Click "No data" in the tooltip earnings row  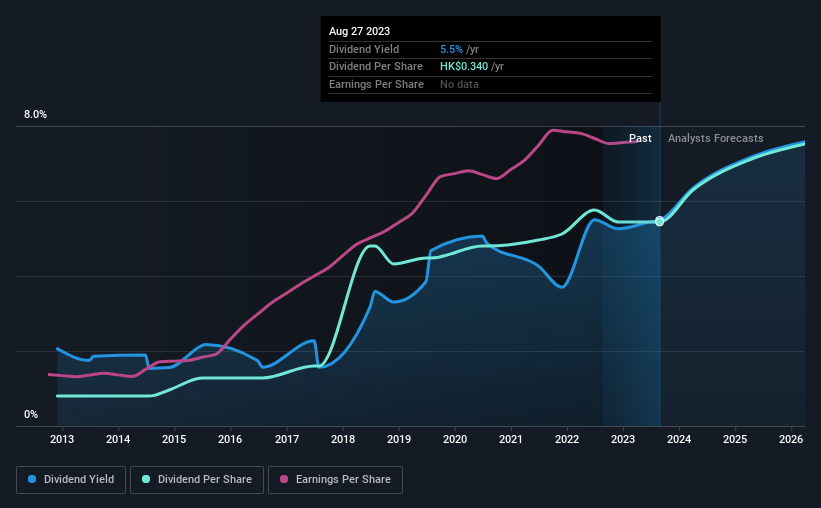coord(459,84)
